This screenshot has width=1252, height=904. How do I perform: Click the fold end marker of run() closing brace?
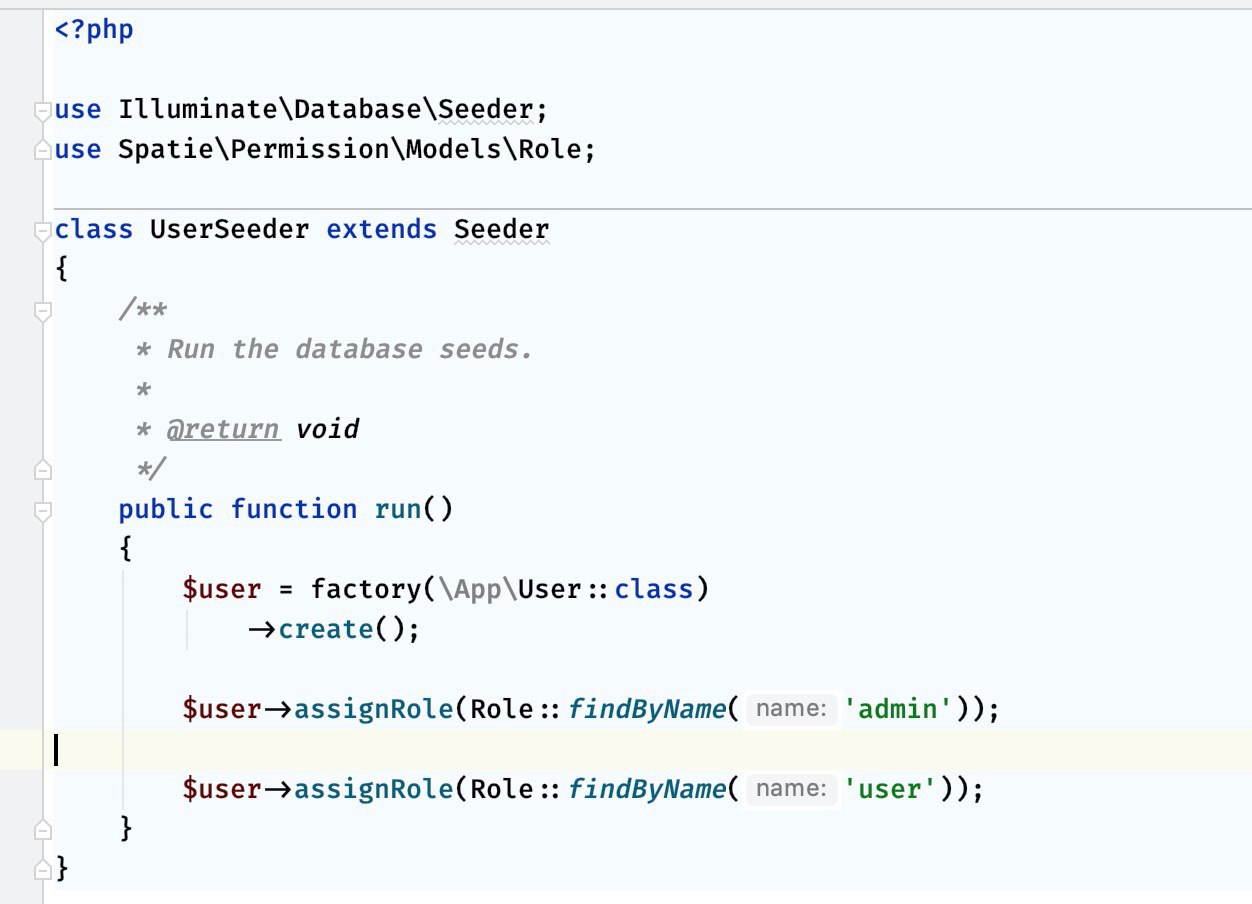click(42, 829)
